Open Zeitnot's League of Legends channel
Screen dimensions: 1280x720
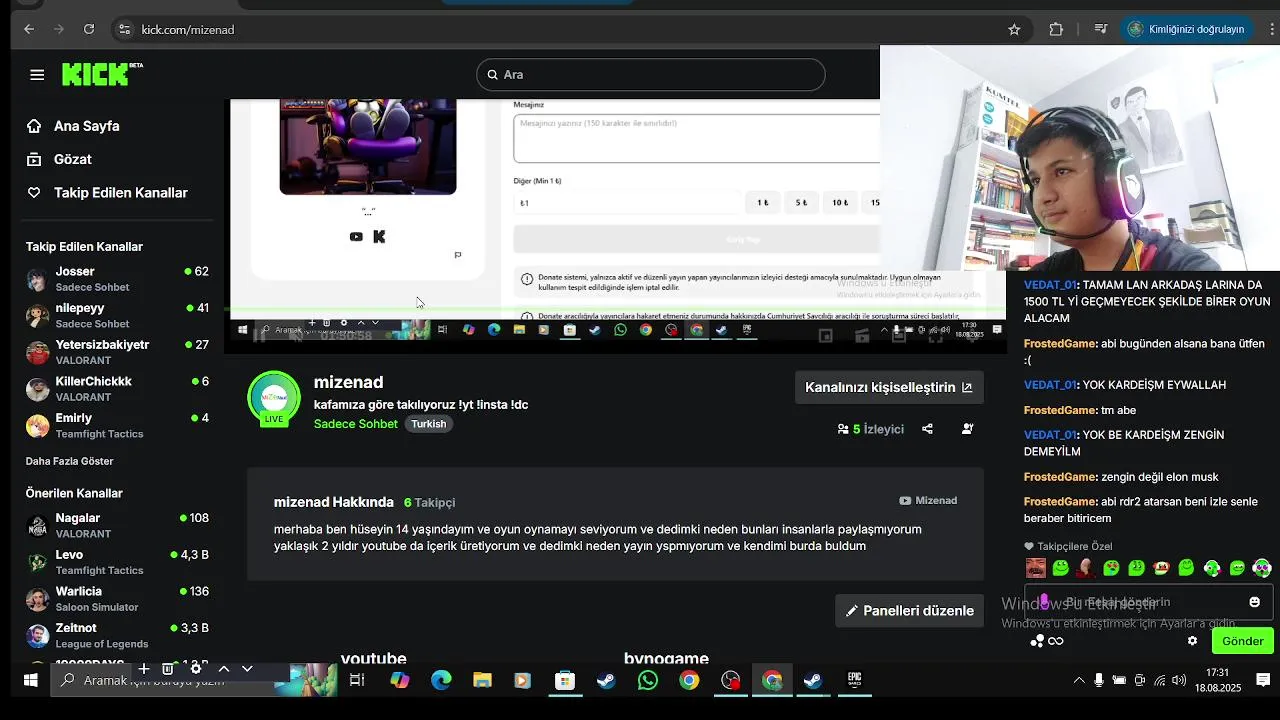tap(118, 635)
